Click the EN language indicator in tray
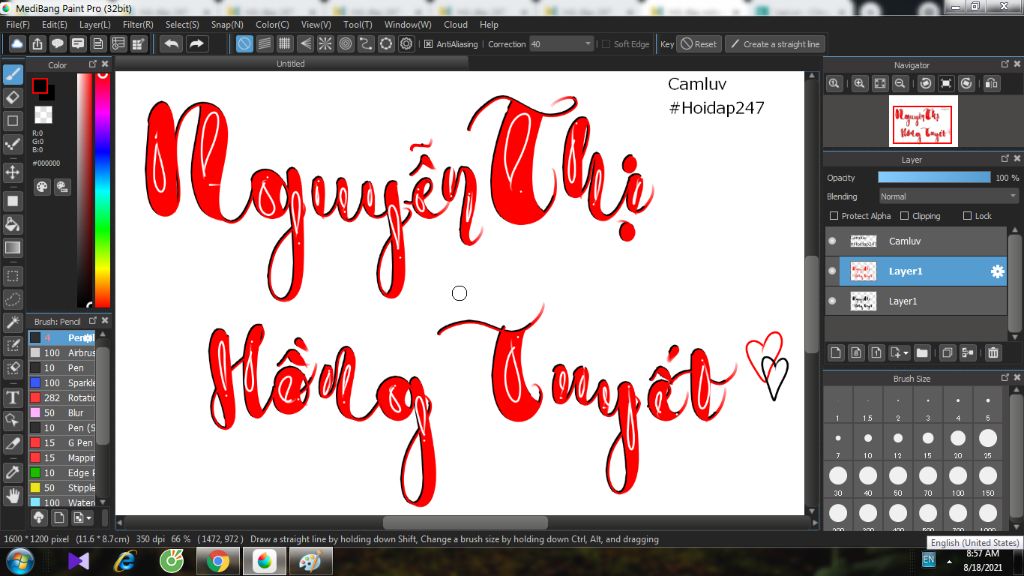 pyautogui.click(x=928, y=560)
